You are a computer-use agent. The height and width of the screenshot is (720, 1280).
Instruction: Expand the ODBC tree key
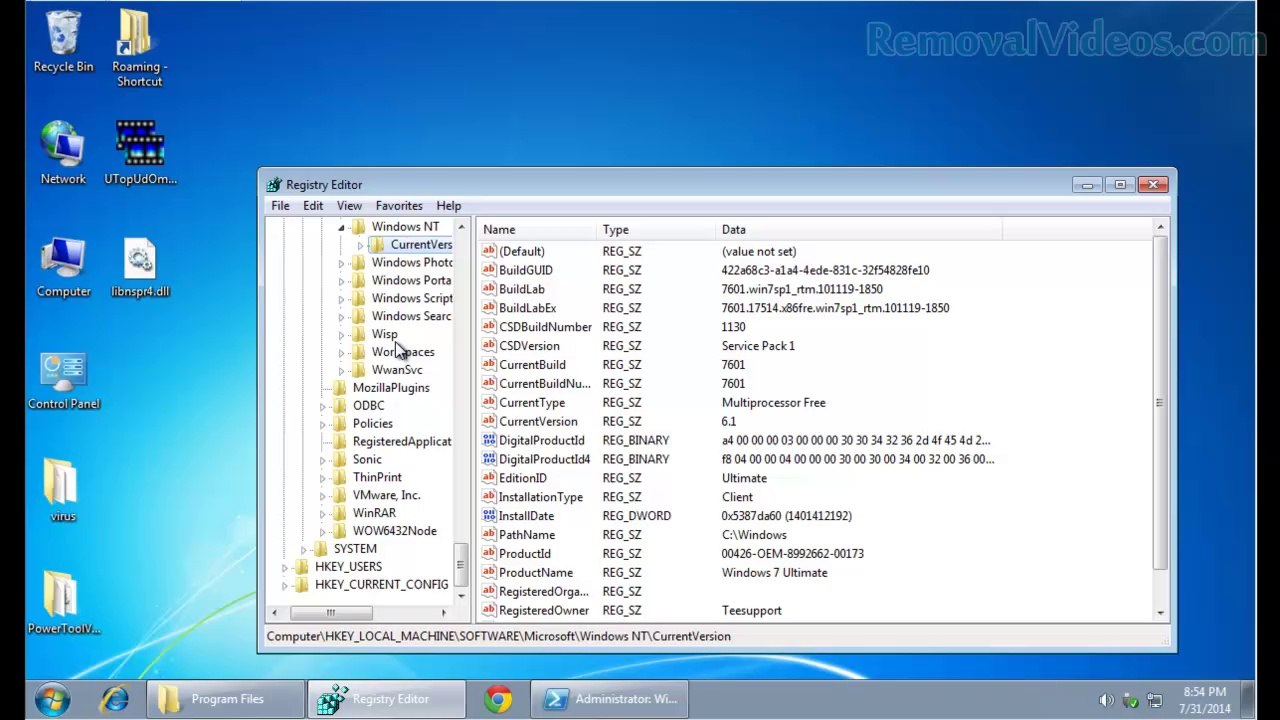(322, 406)
